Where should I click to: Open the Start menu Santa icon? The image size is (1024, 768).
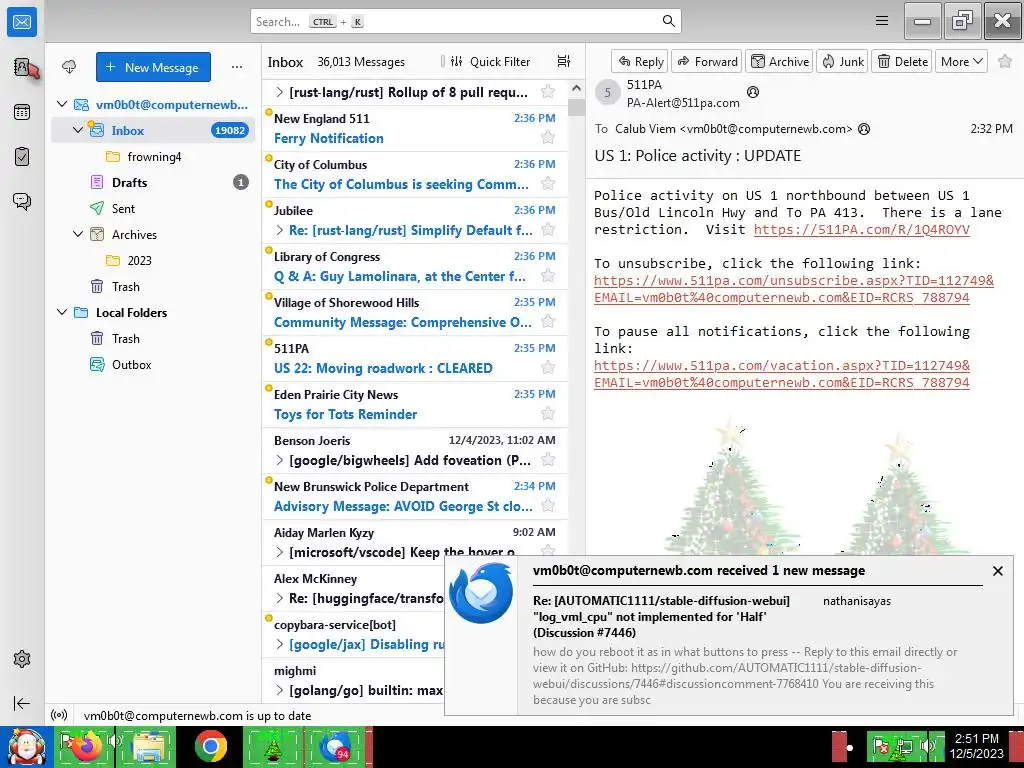pos(26,746)
